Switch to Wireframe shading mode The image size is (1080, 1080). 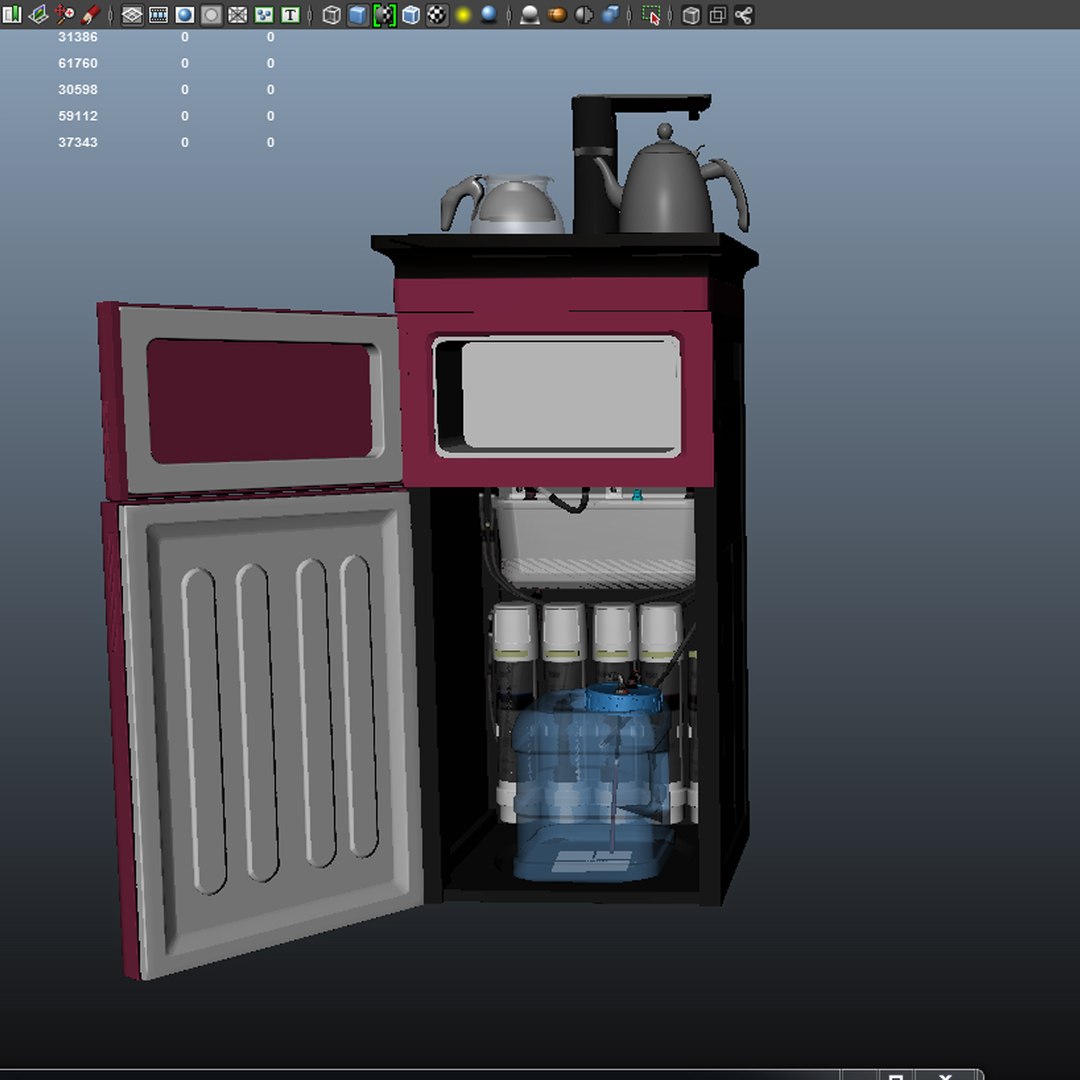click(331, 14)
